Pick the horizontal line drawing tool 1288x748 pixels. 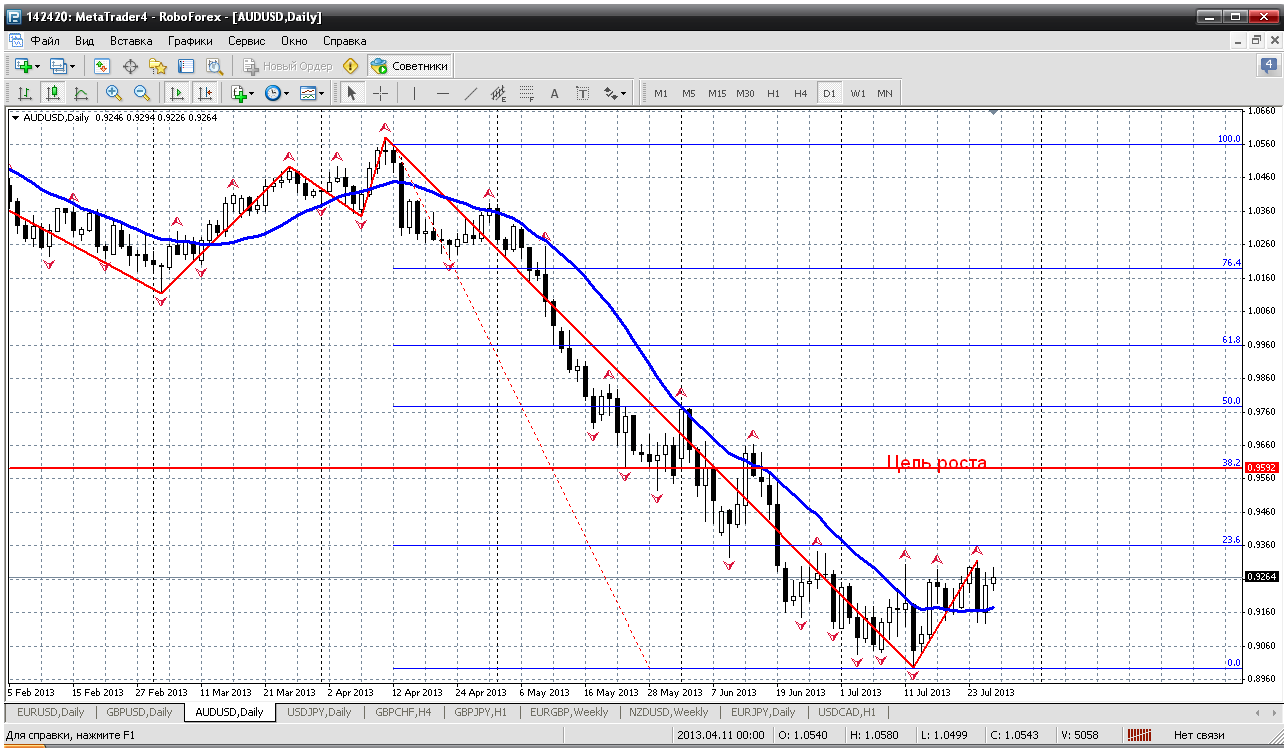(443, 93)
